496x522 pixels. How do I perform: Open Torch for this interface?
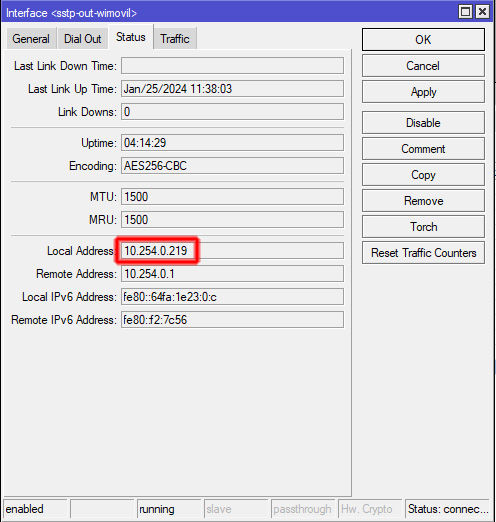[x=423, y=227]
